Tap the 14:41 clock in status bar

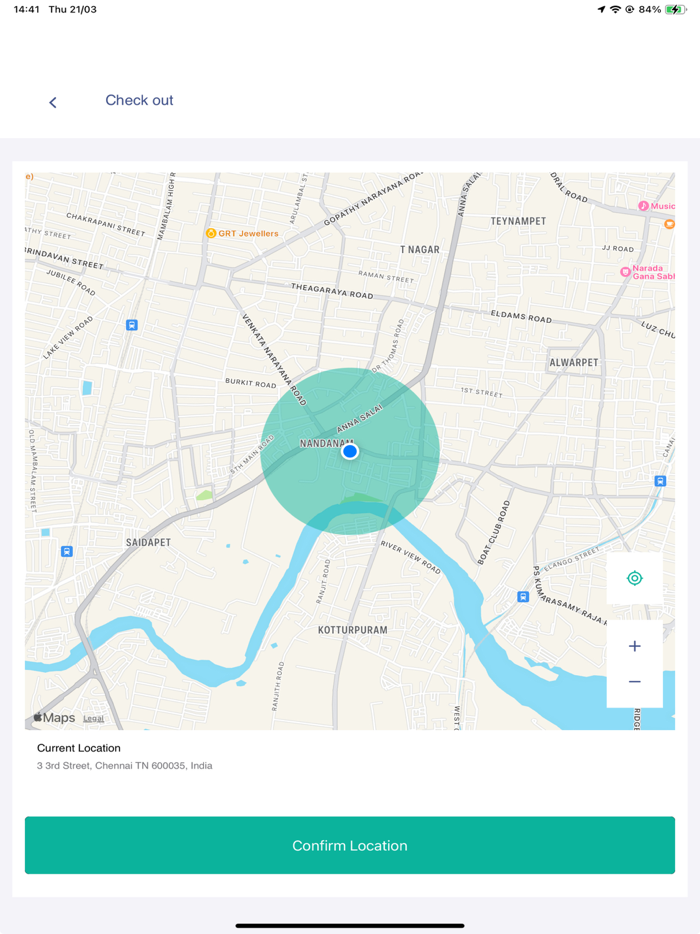(26, 10)
